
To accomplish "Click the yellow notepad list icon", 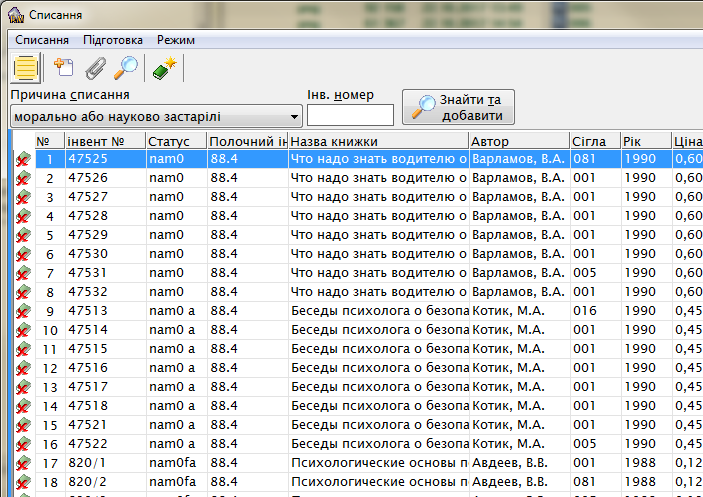I will (x=26, y=68).
